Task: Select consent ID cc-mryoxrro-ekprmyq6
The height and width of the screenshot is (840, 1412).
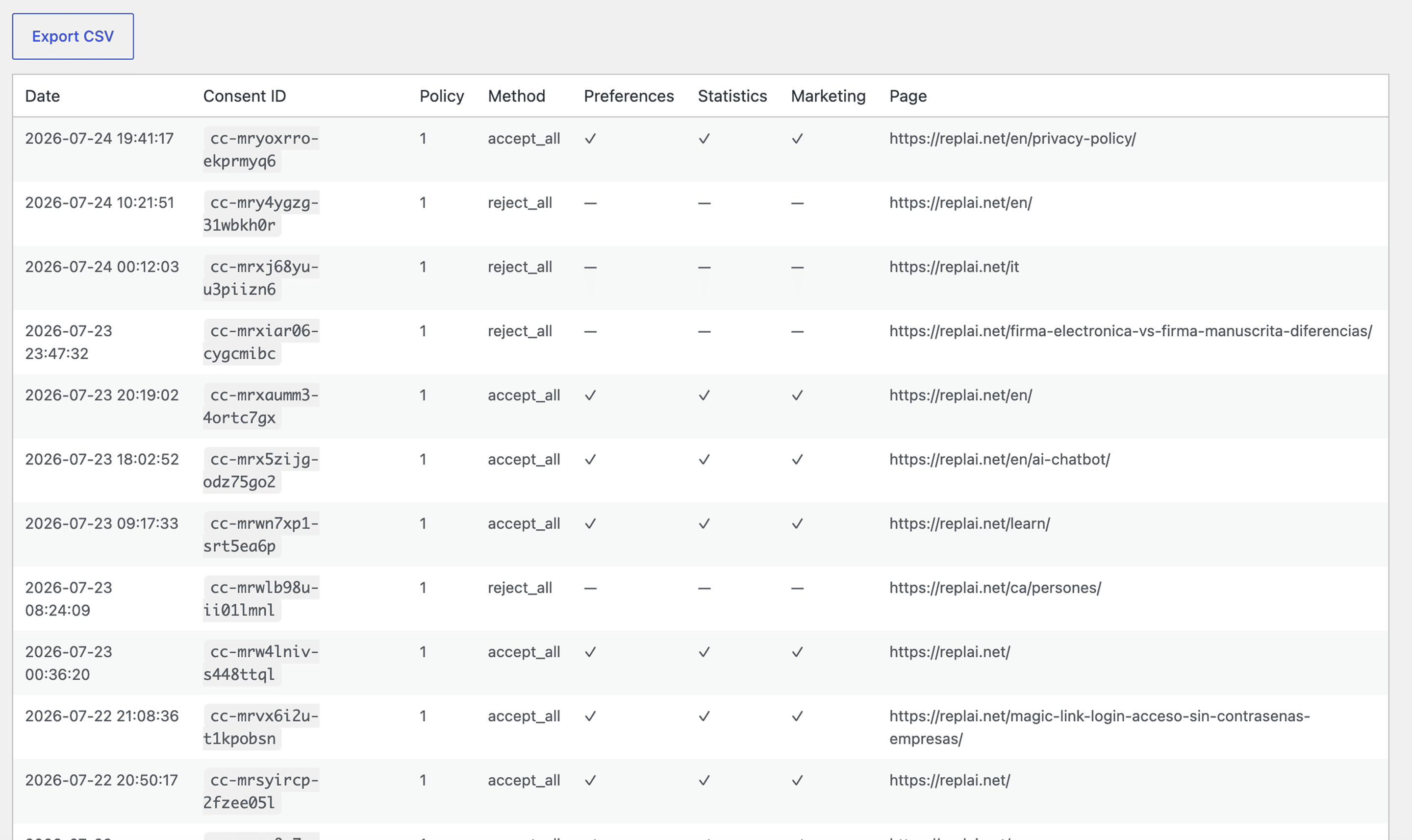Action: pos(261,149)
